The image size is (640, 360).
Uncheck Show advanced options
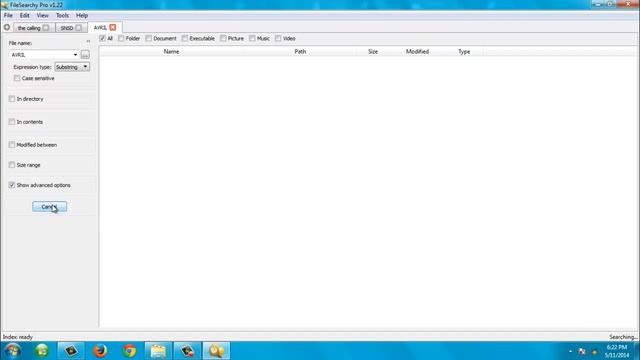pos(12,185)
